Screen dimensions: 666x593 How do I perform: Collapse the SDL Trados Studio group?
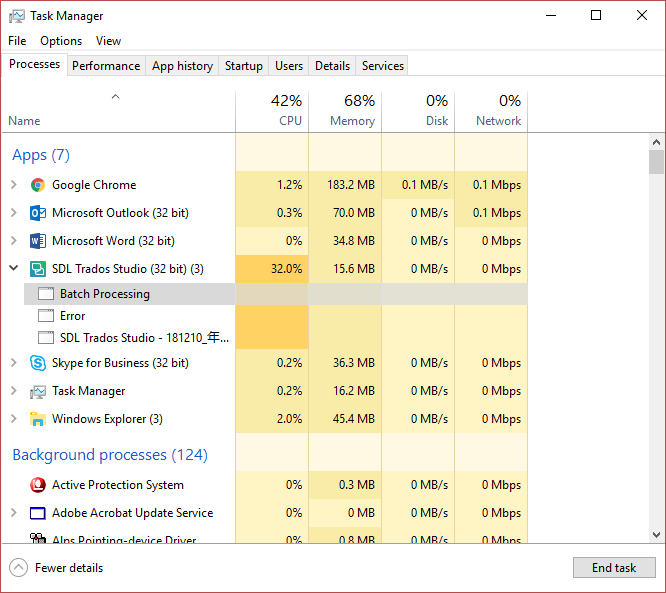[14, 268]
